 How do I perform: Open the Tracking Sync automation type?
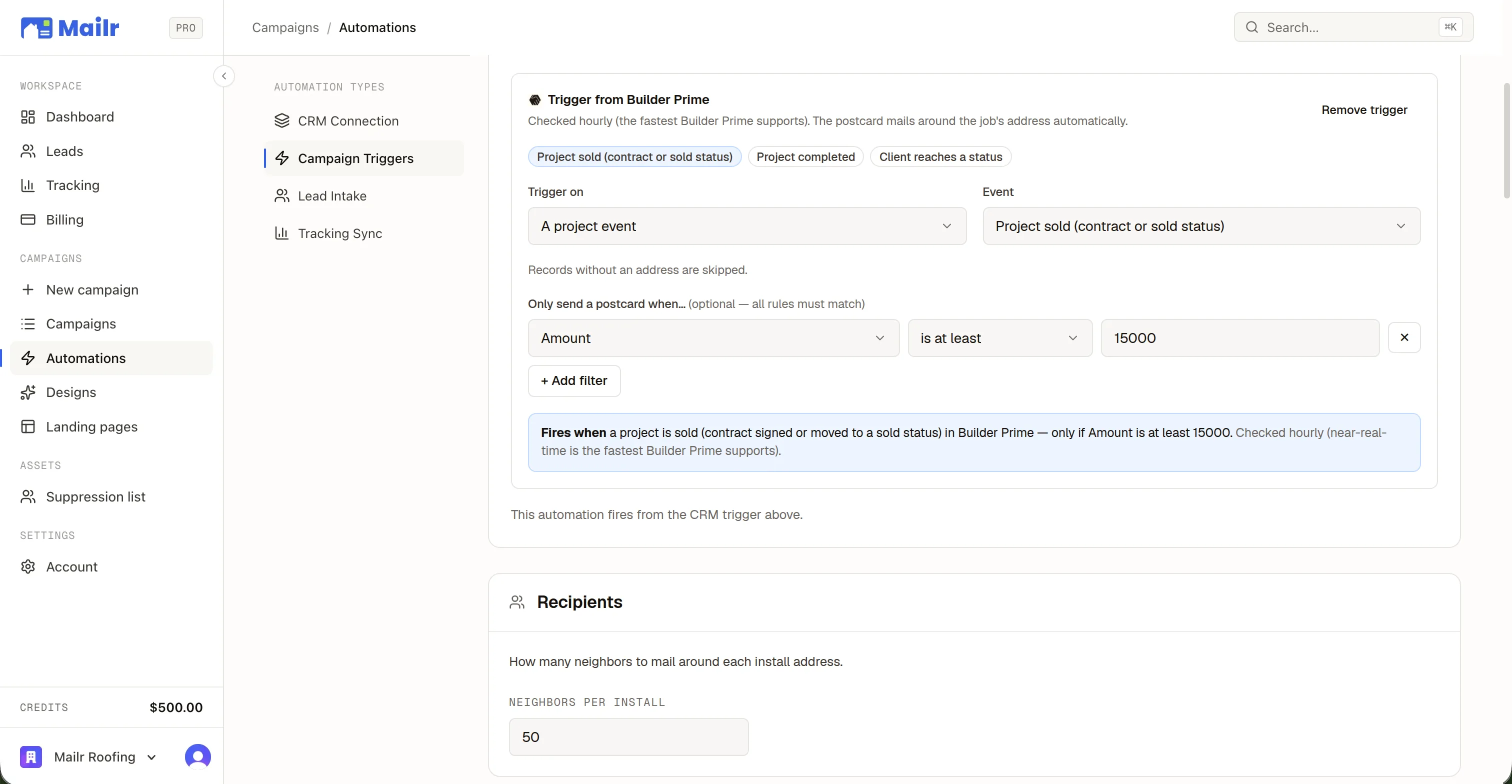(x=363, y=233)
